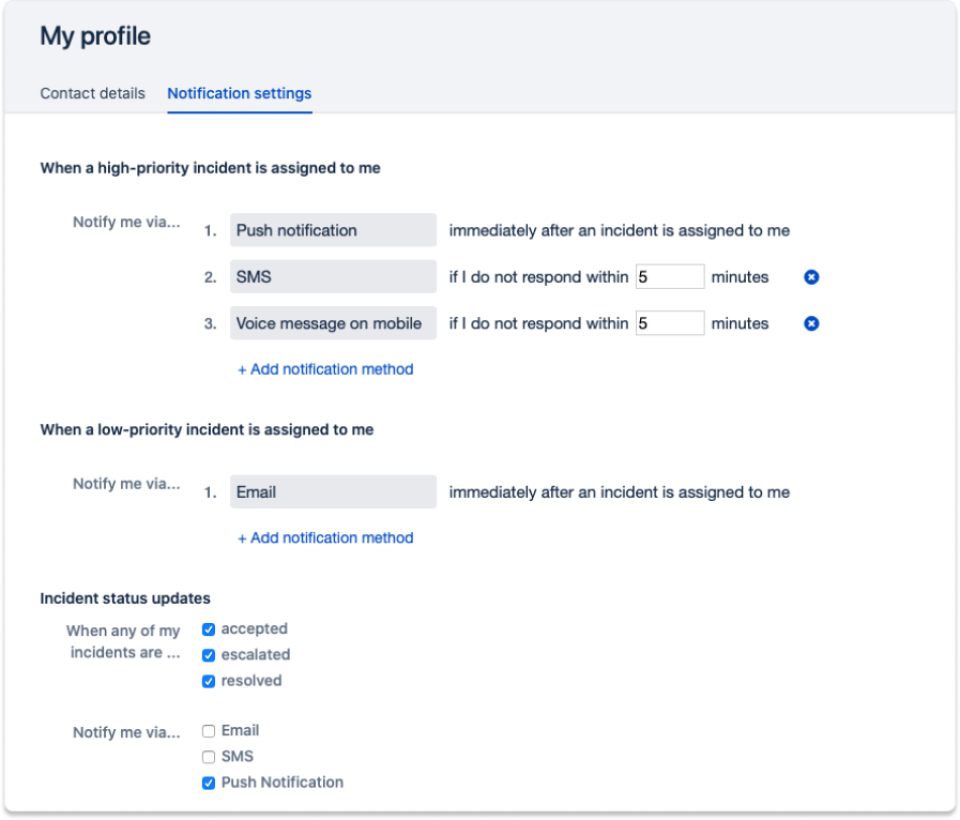960x820 pixels.
Task: Change the SMS method for step 2
Action: [333, 277]
